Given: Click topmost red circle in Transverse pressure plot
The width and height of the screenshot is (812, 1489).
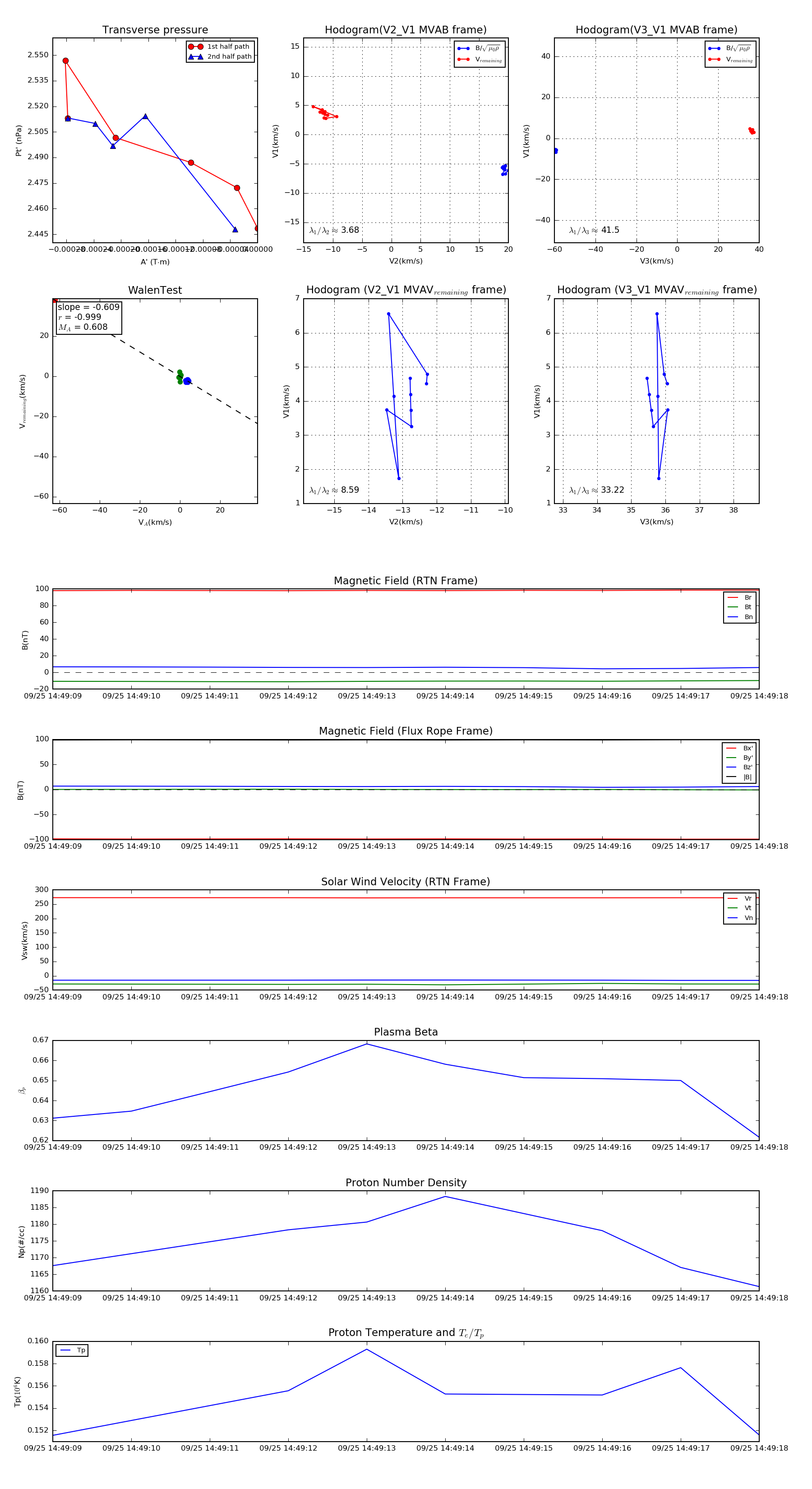Looking at the screenshot, I should 65,61.
